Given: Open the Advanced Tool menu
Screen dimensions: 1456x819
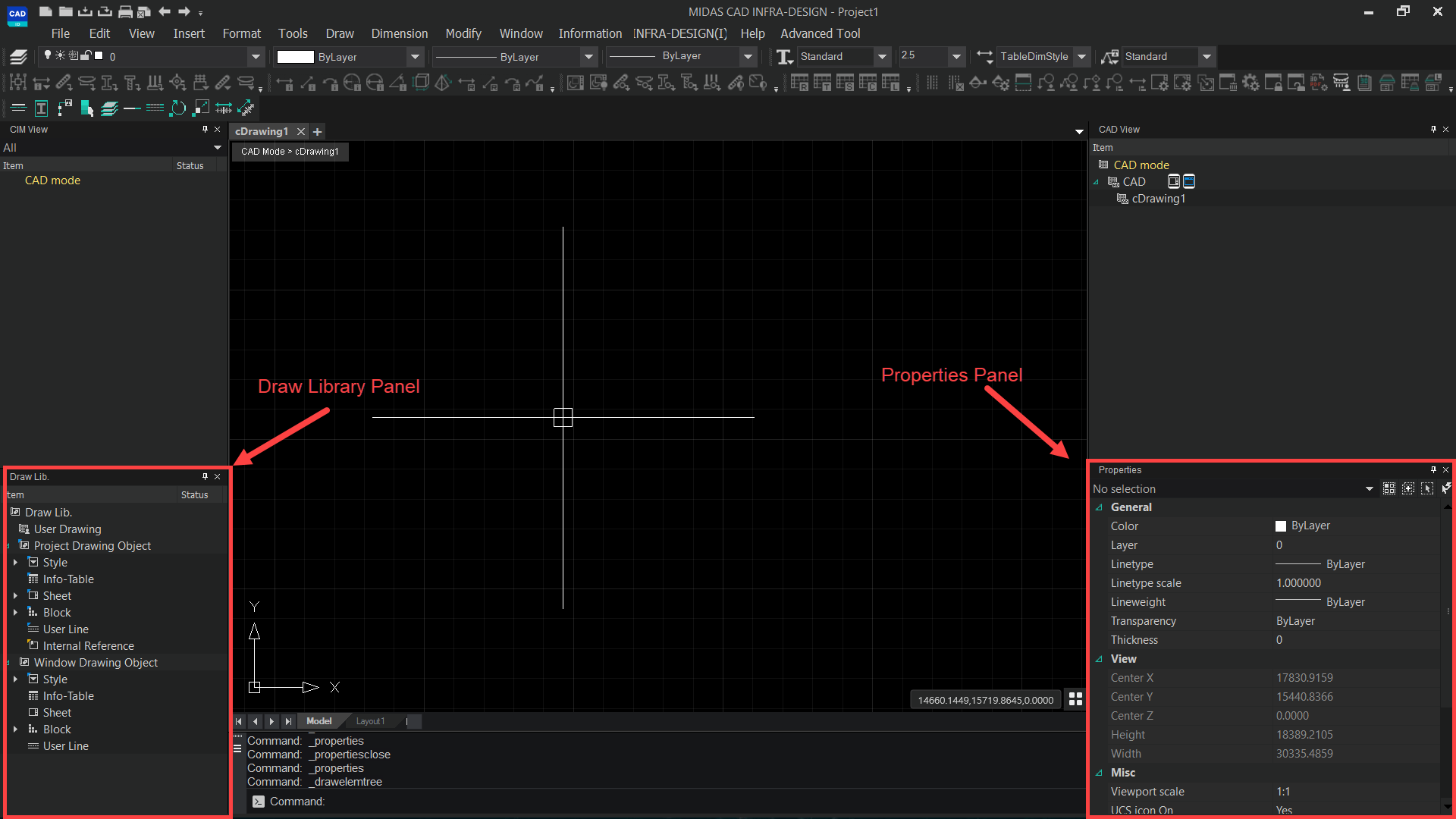Looking at the screenshot, I should point(821,33).
